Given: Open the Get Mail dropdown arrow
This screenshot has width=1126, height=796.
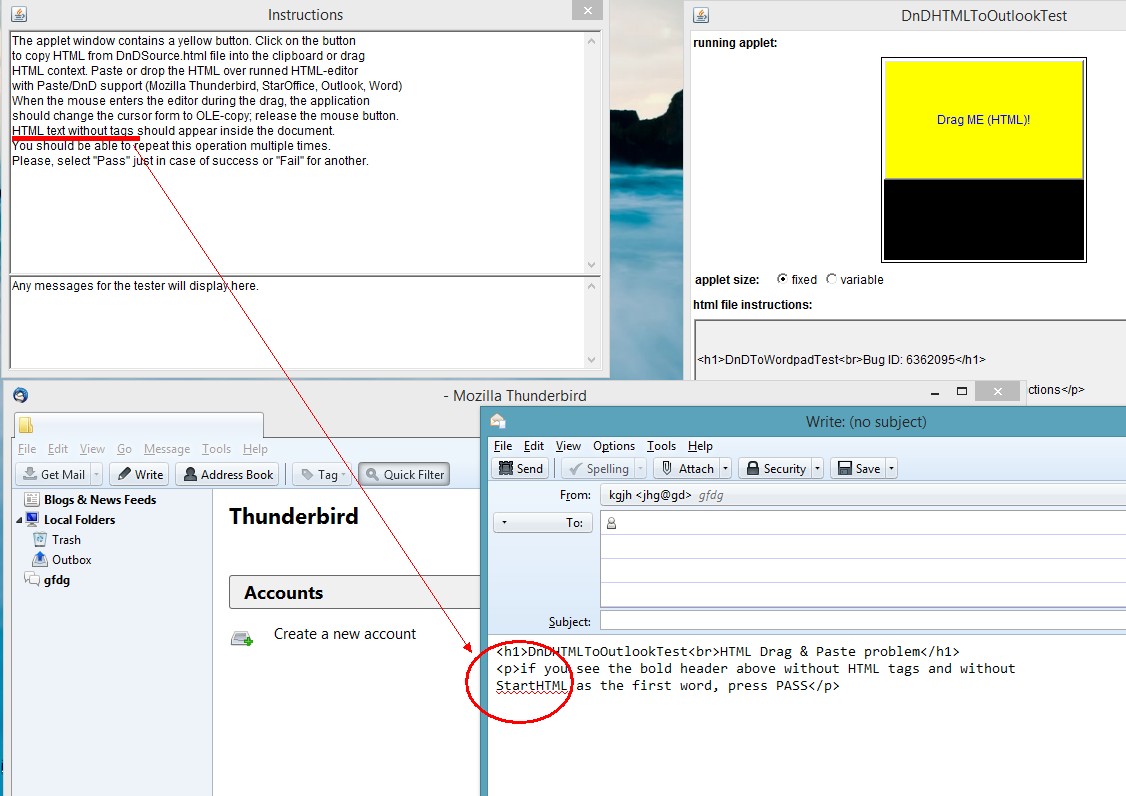Looking at the screenshot, I should click(x=96, y=475).
